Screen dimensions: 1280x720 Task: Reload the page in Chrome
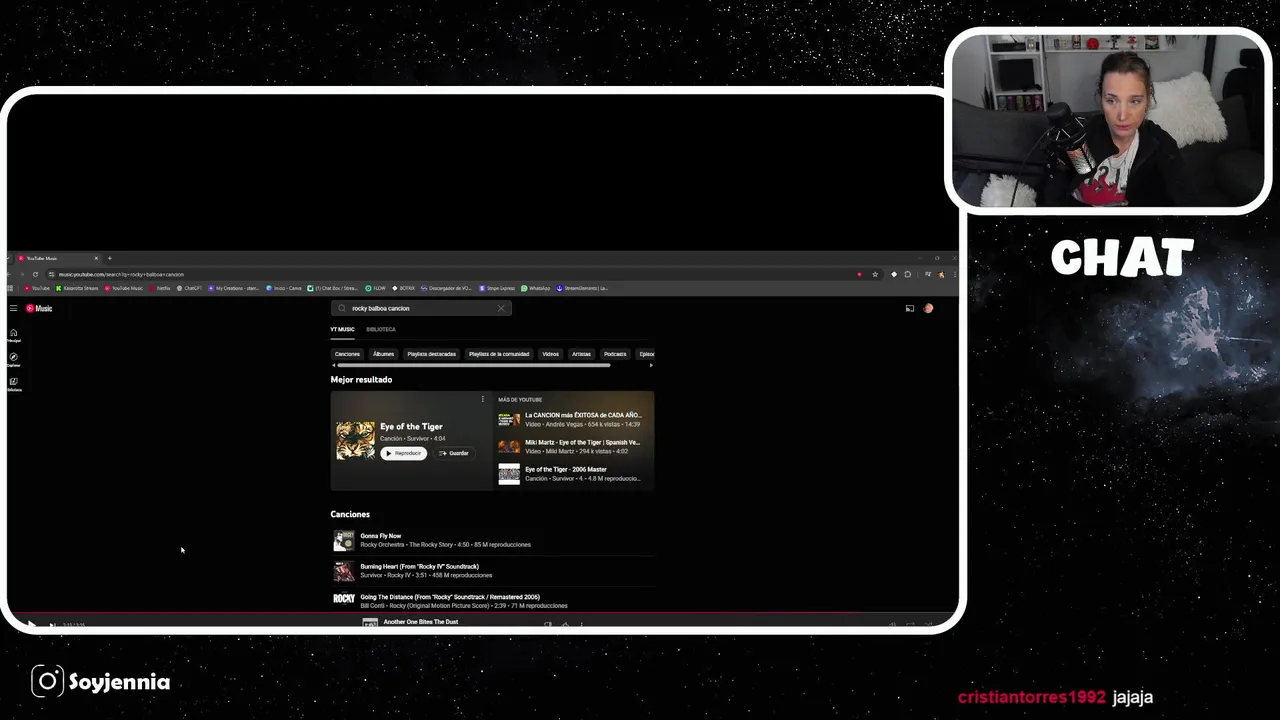click(35, 274)
